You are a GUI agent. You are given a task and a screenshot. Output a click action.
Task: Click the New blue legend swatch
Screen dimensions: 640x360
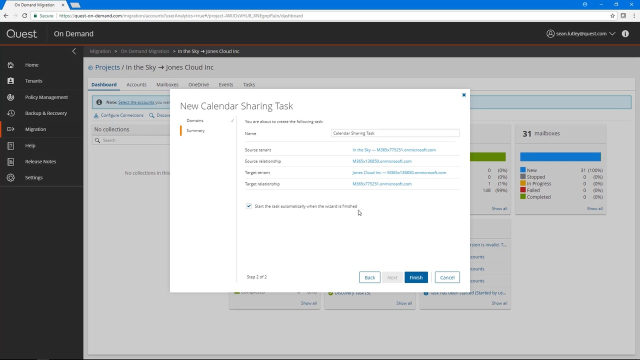point(523,170)
